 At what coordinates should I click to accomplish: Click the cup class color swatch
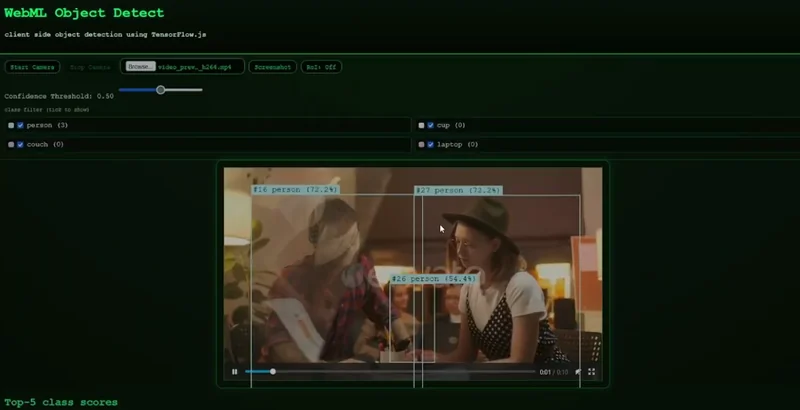[421, 125]
